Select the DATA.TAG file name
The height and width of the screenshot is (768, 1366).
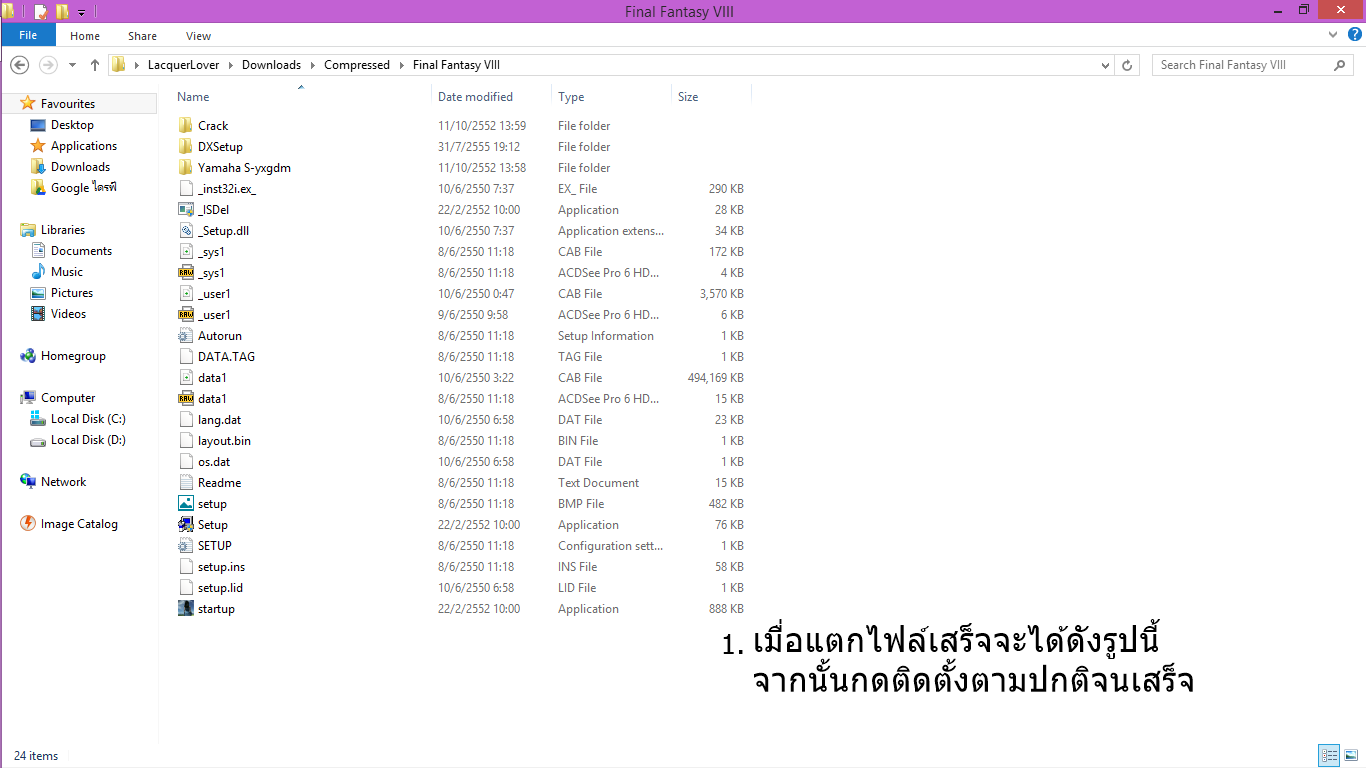click(226, 357)
